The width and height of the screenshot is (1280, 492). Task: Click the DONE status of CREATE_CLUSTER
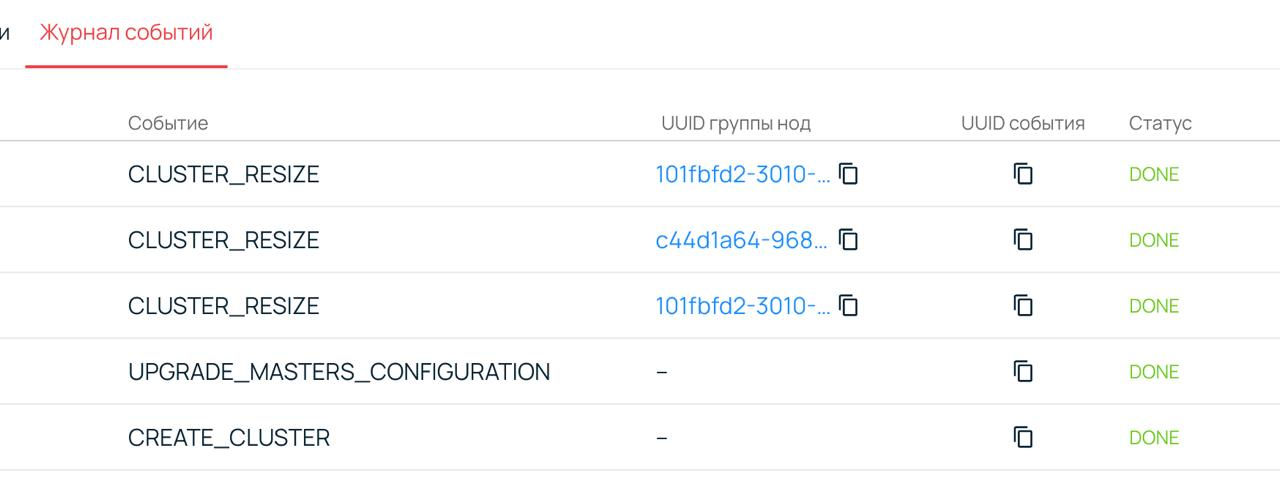click(x=1154, y=438)
